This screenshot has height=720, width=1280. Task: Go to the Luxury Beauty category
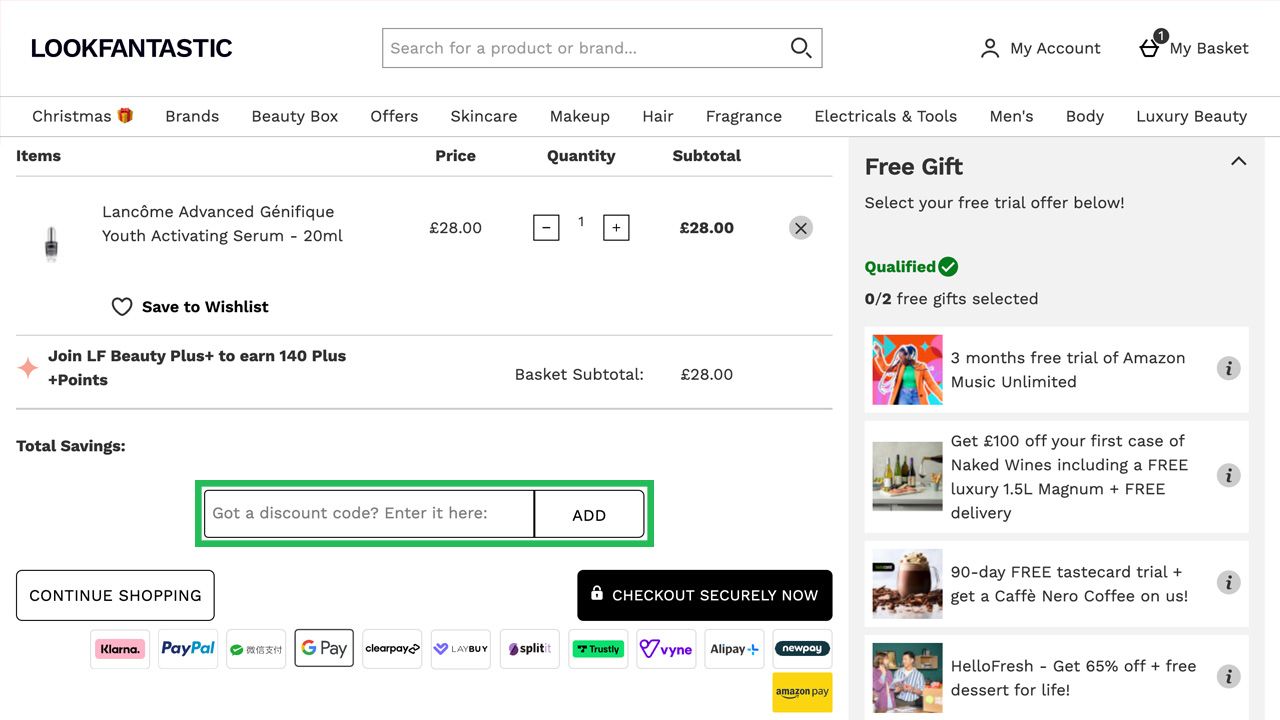[1191, 116]
